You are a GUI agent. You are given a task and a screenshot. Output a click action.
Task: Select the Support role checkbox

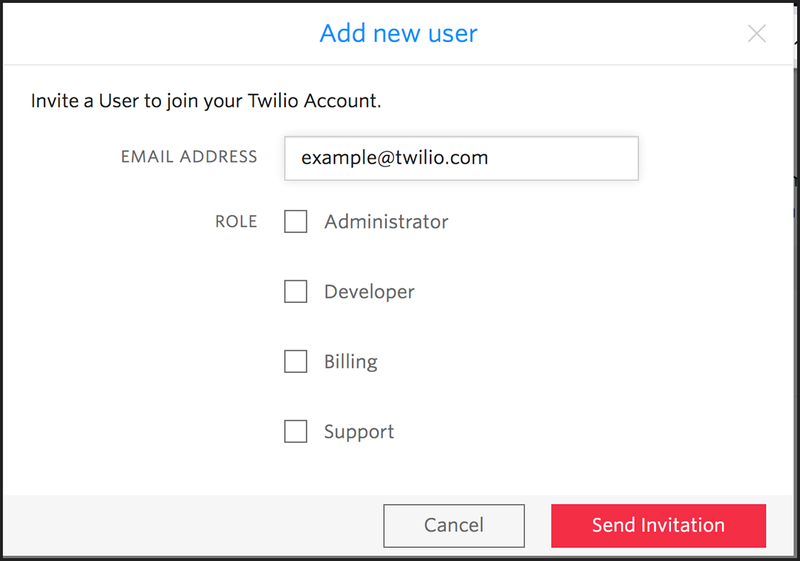coord(295,431)
